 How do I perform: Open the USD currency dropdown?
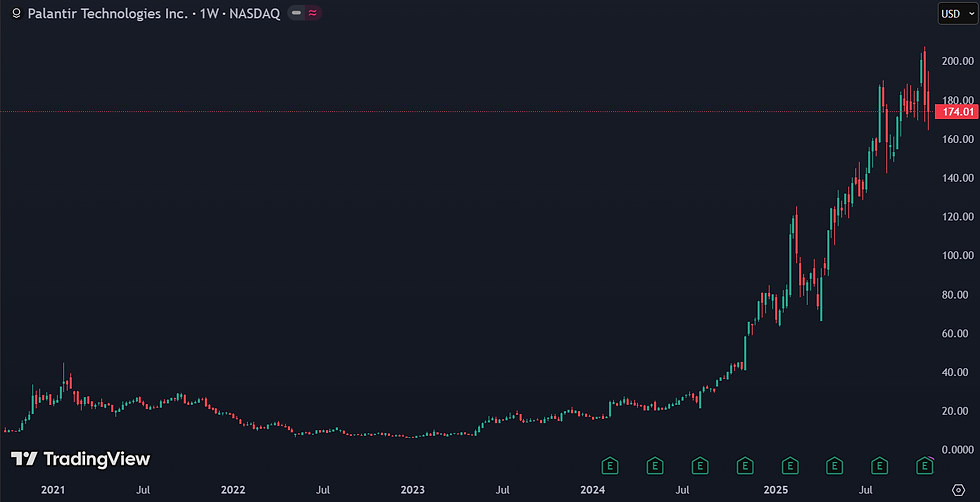[x=957, y=14]
